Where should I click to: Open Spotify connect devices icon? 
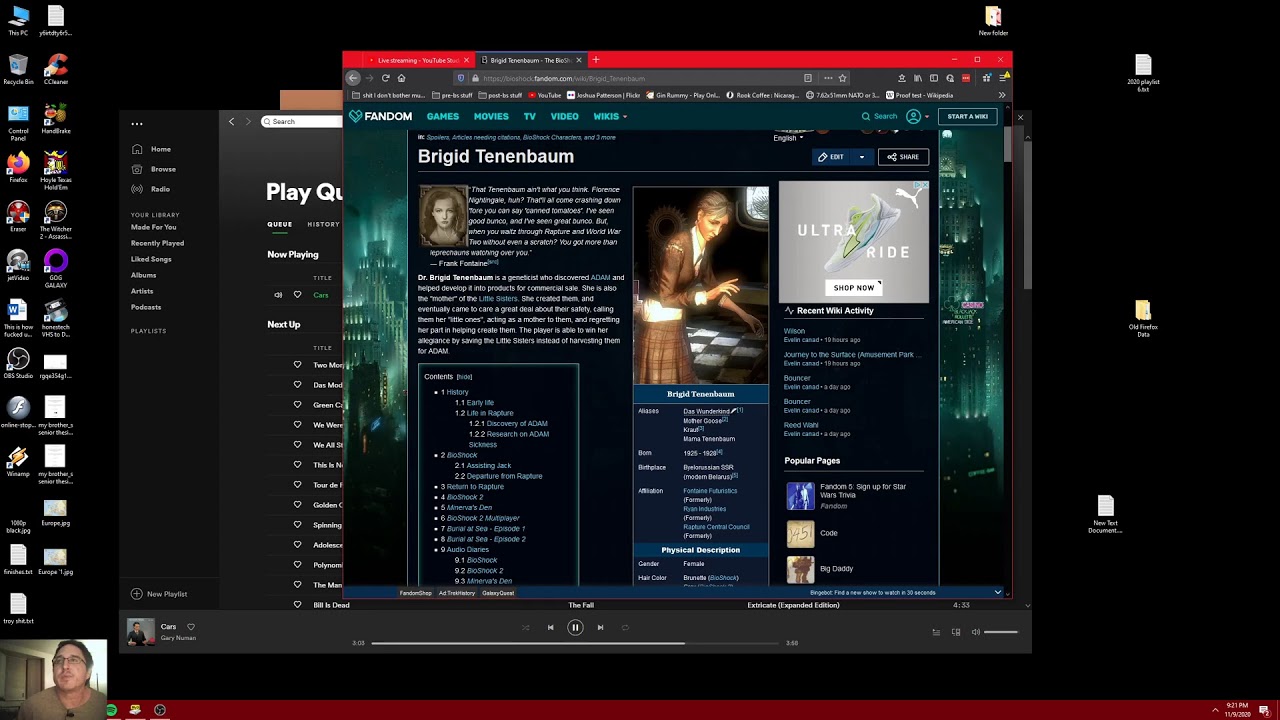956,632
